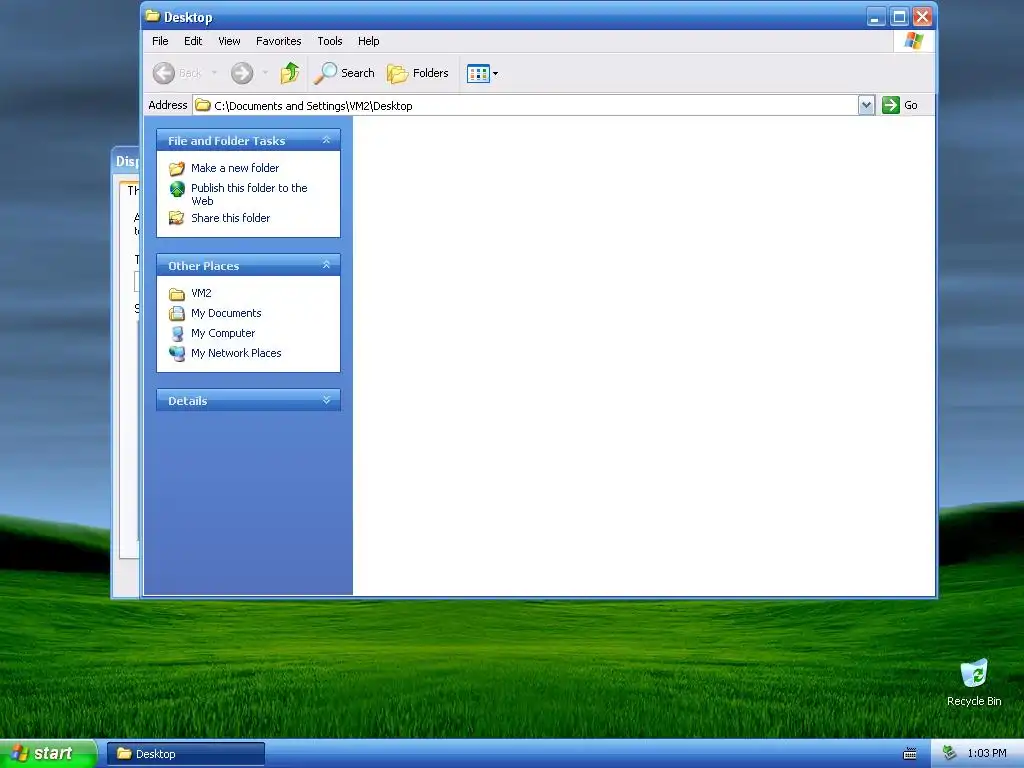This screenshot has height=768, width=1024.
Task: Expand the address bar dropdown
Action: [x=866, y=105]
